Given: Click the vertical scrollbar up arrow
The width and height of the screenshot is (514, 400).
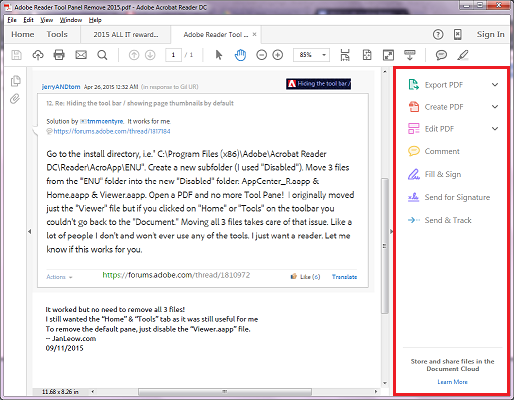Looking at the screenshot, I should tap(385, 72).
